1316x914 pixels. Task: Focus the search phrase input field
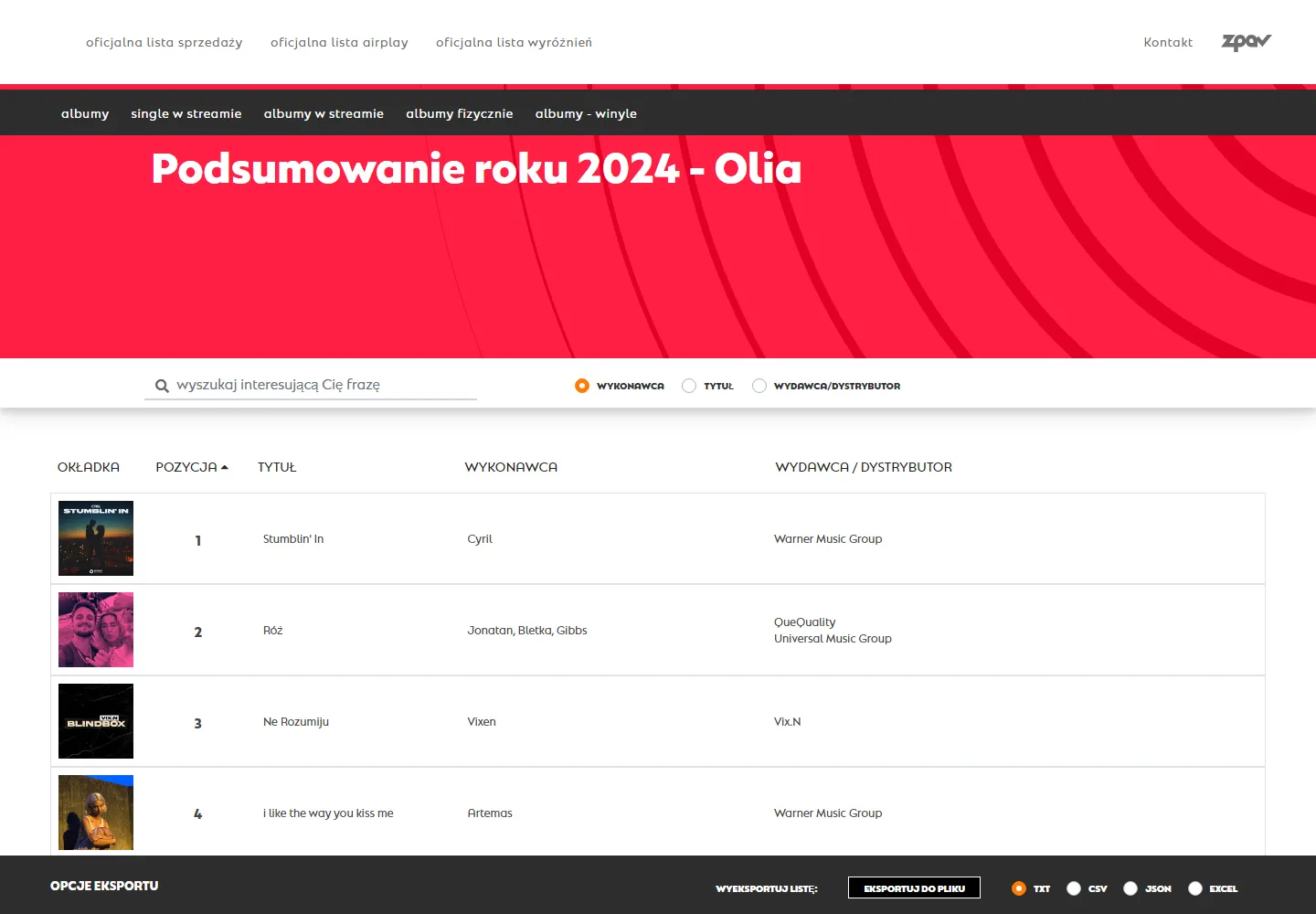[x=311, y=385]
